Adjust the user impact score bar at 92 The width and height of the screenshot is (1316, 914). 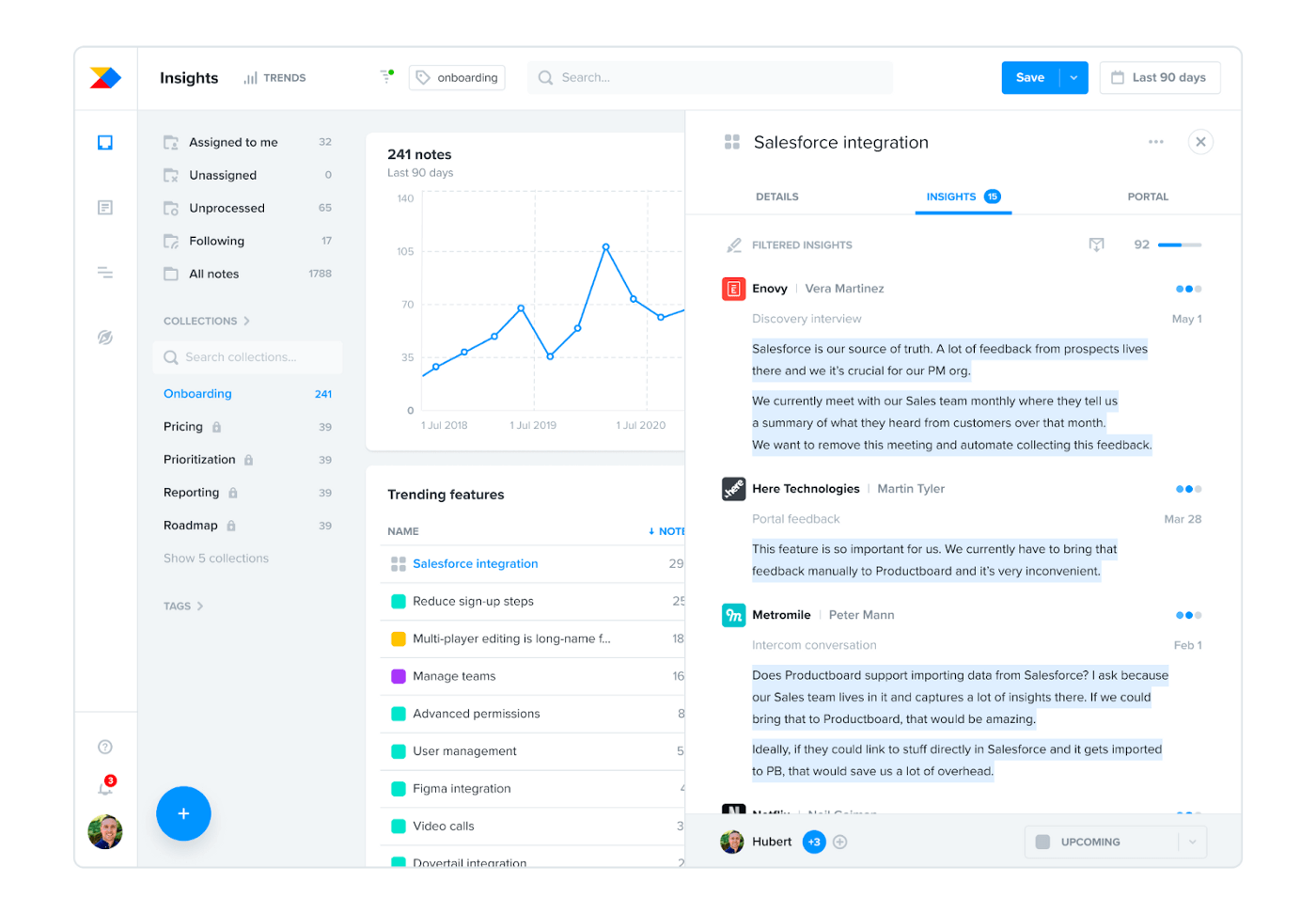1180,244
